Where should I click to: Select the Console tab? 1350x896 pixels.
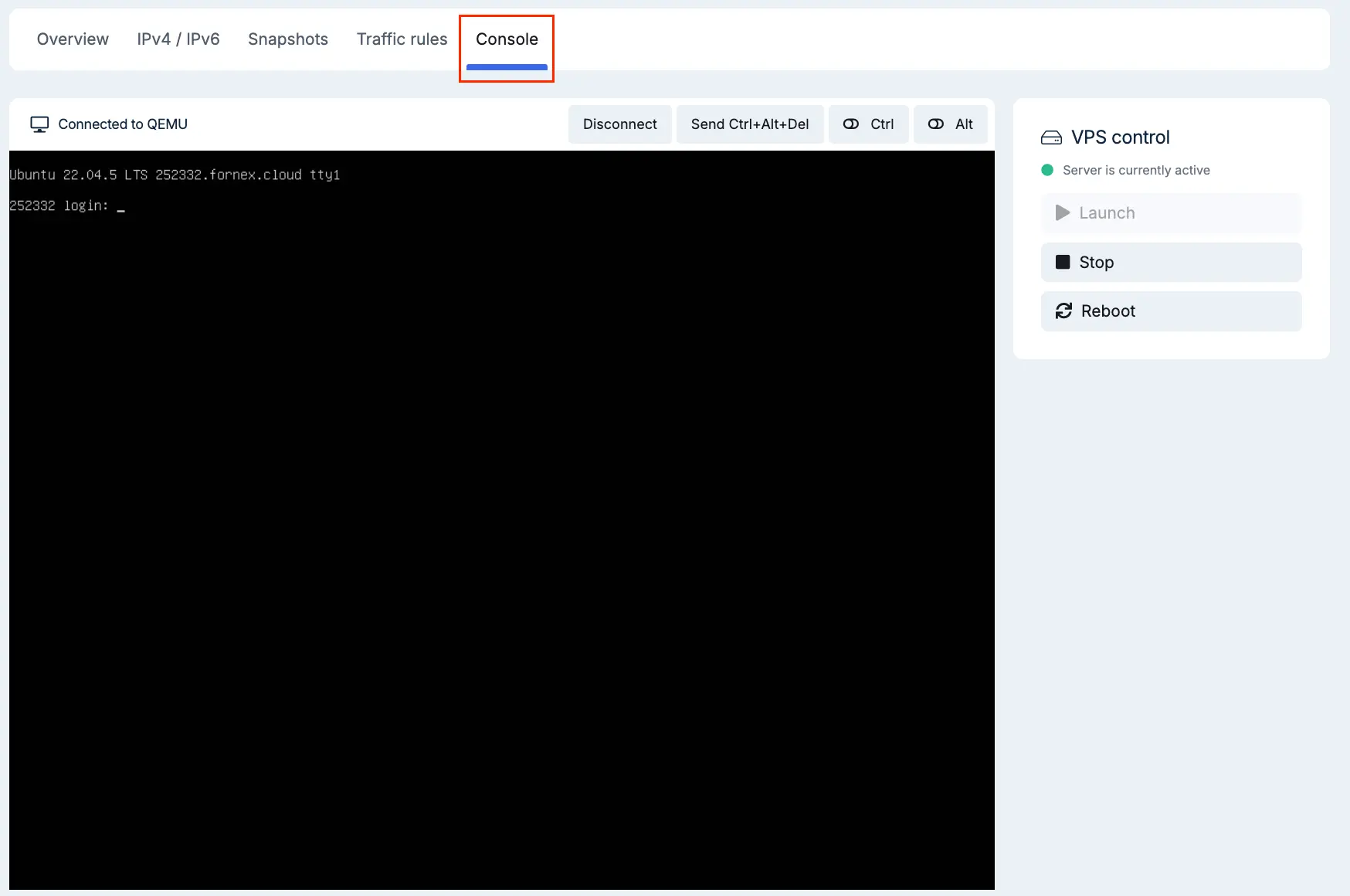(x=507, y=39)
